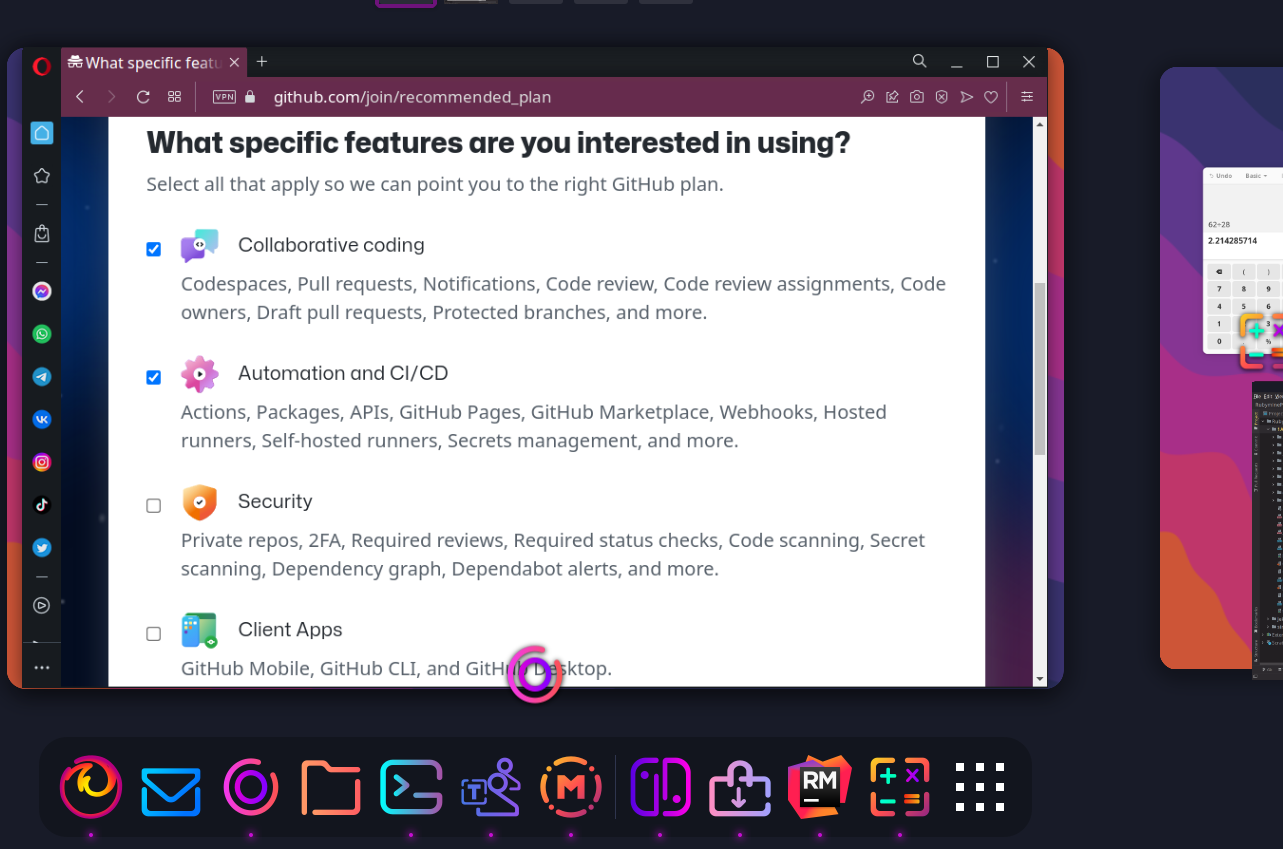Open the Speed Dial grid button
The width and height of the screenshot is (1283, 849).
click(x=174, y=97)
